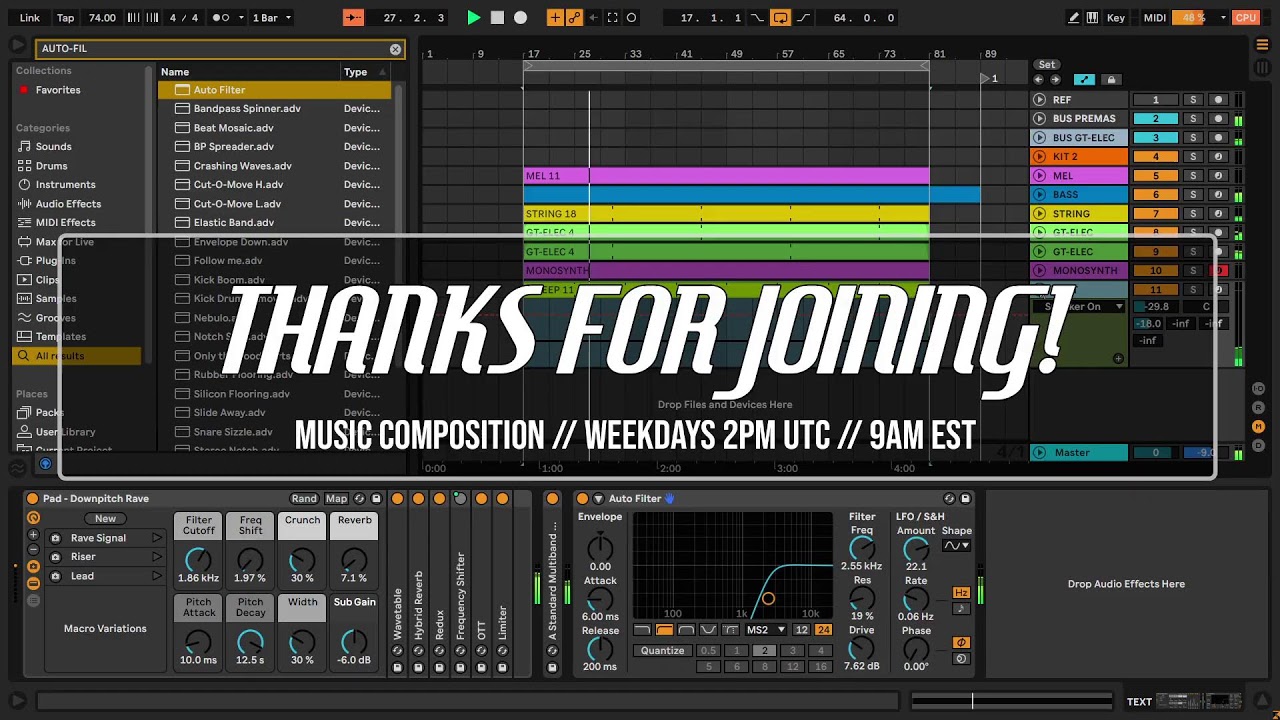Enable Draw Mode pencil
The image size is (1280, 720).
[1074, 18]
